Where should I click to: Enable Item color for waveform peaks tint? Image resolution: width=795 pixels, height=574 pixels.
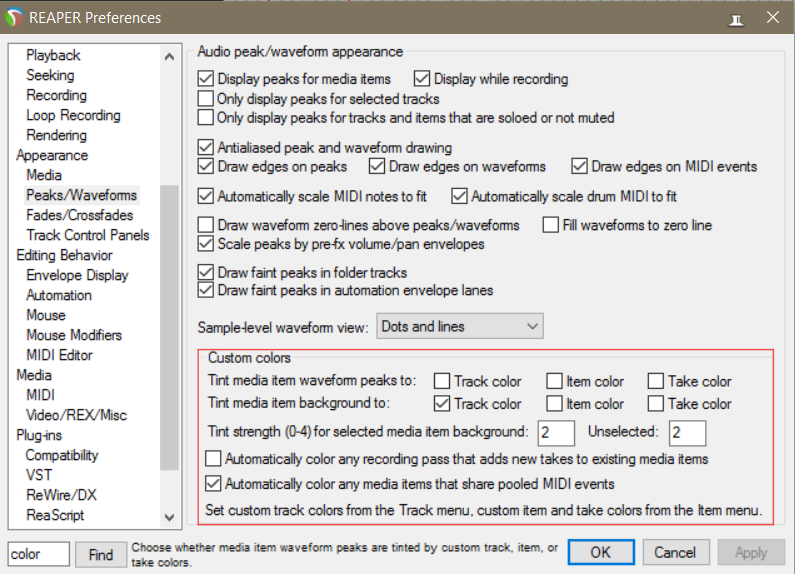554,381
